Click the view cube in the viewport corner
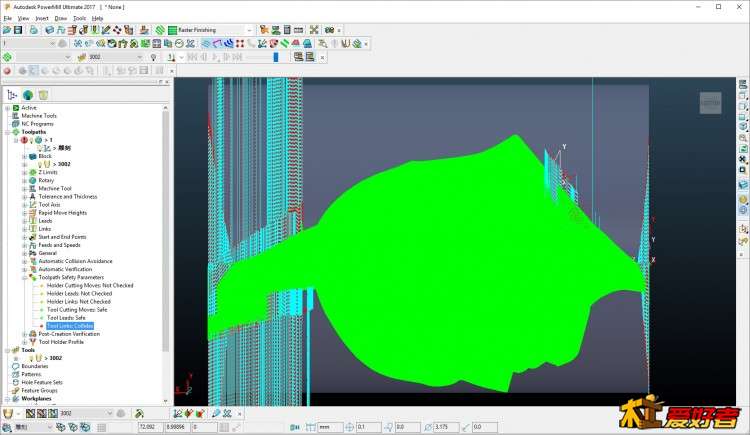 [x=710, y=103]
